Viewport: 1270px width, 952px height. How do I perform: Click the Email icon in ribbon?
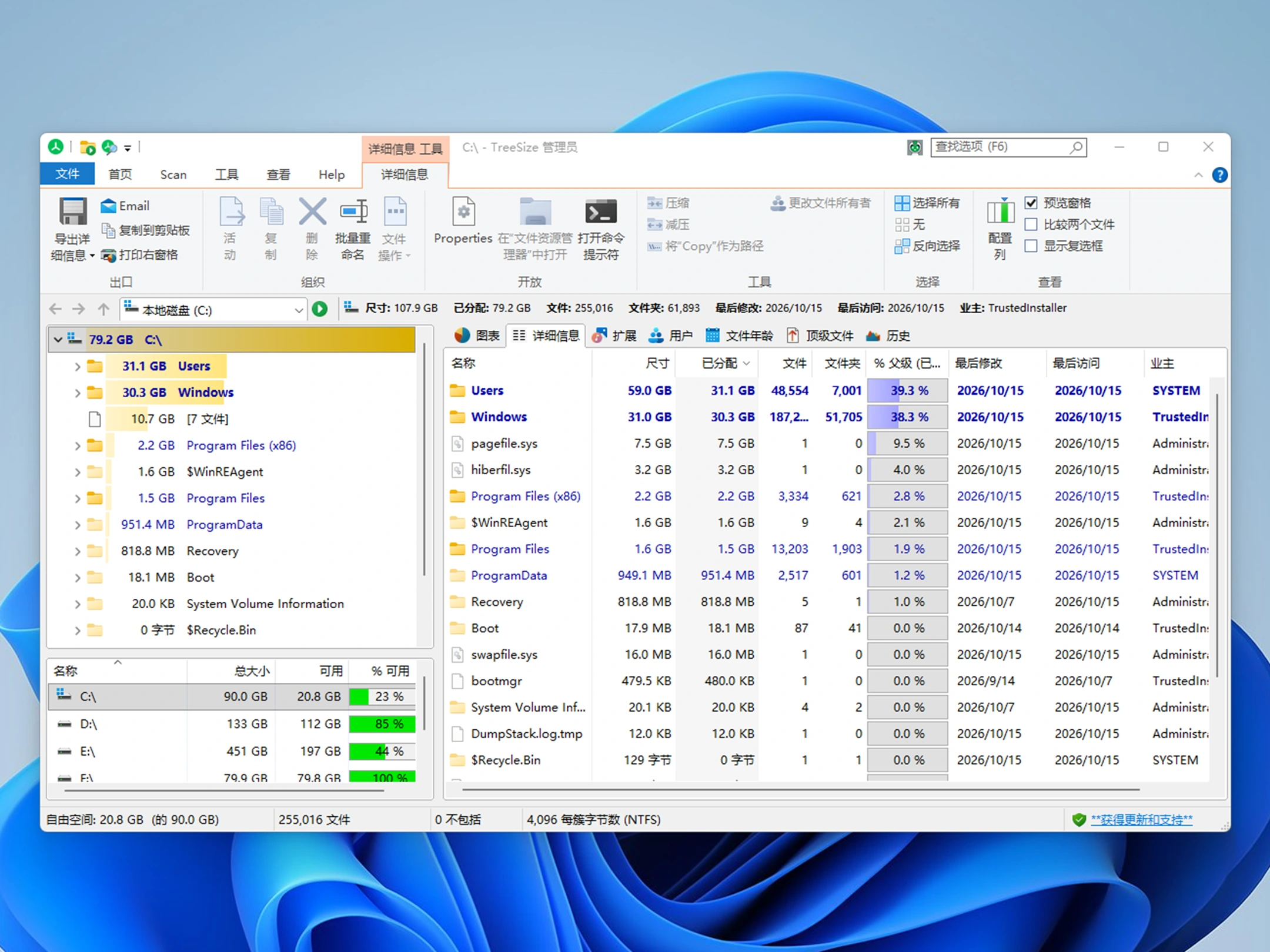point(108,206)
